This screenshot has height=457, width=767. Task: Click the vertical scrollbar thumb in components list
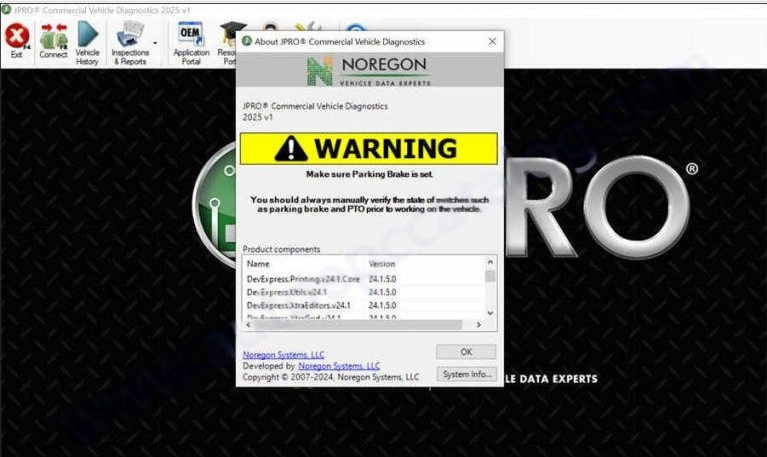(x=490, y=276)
